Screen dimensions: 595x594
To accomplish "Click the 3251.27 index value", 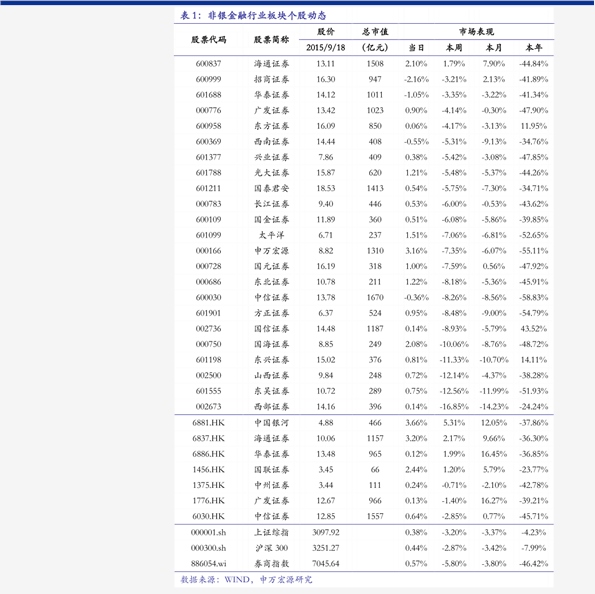I will click(x=326, y=548).
